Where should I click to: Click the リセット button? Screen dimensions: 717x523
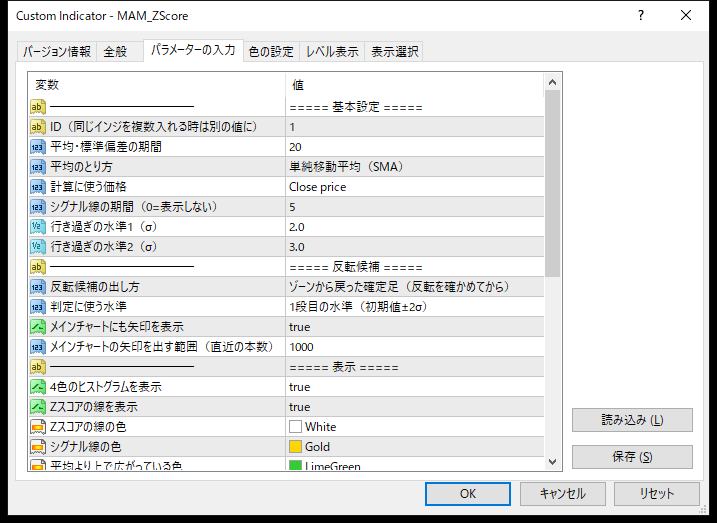tap(657, 494)
